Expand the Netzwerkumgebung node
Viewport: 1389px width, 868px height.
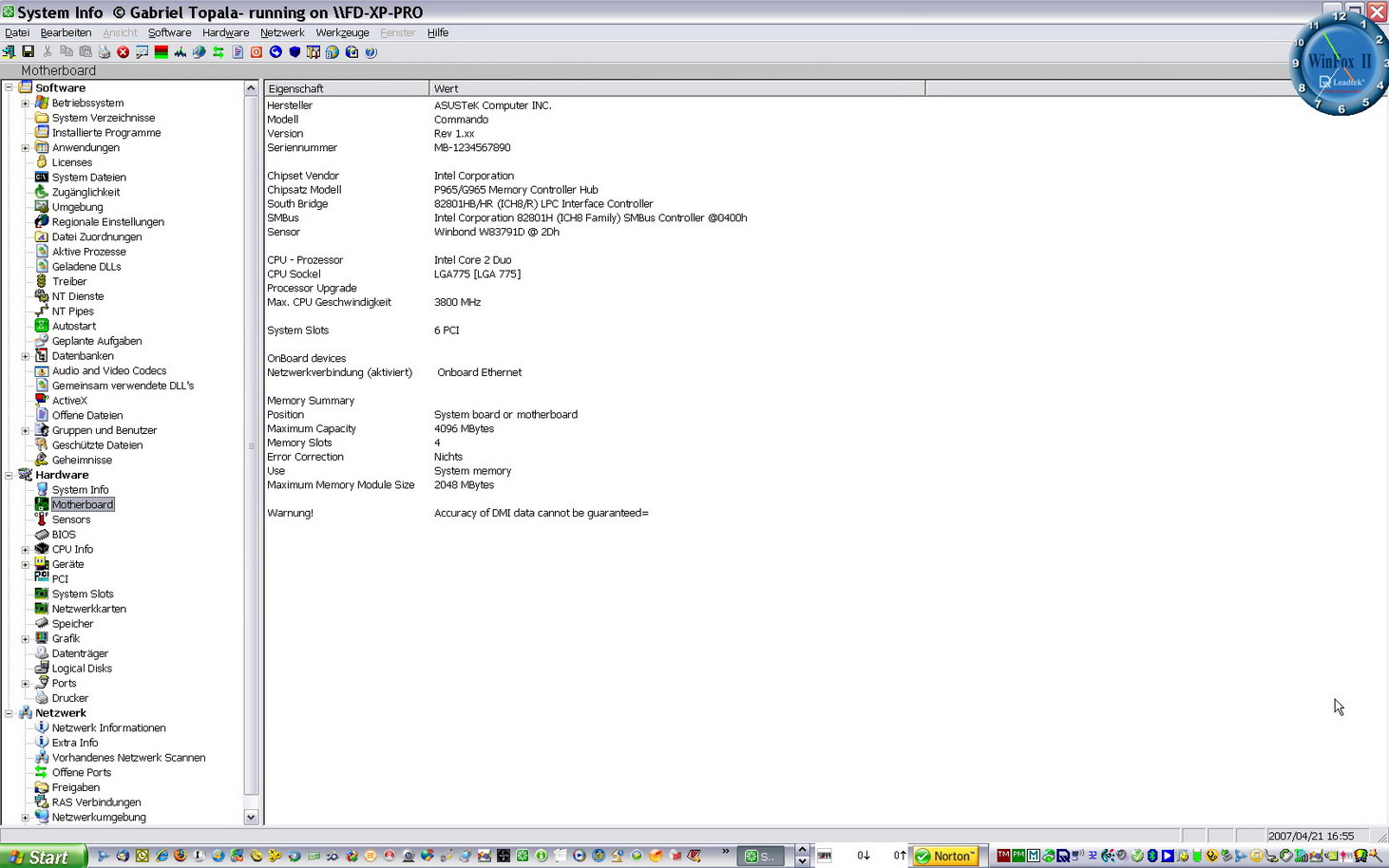click(x=26, y=817)
